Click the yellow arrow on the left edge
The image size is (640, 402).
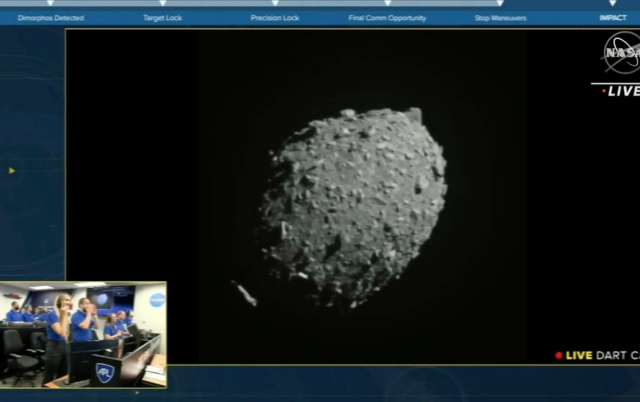pos(12,170)
